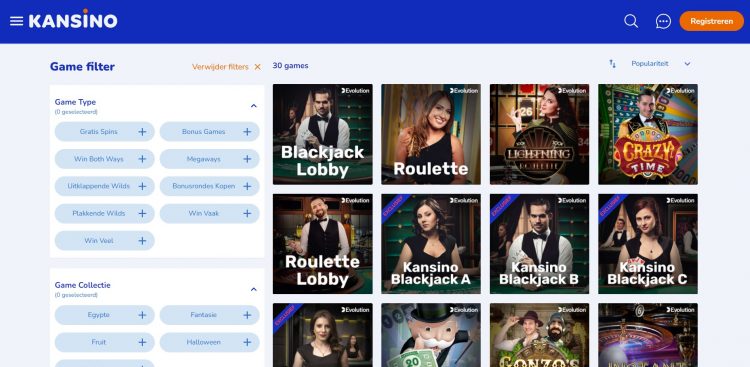The height and width of the screenshot is (367, 750).
Task: Click the plus icon on Egypte
Action: (x=142, y=315)
